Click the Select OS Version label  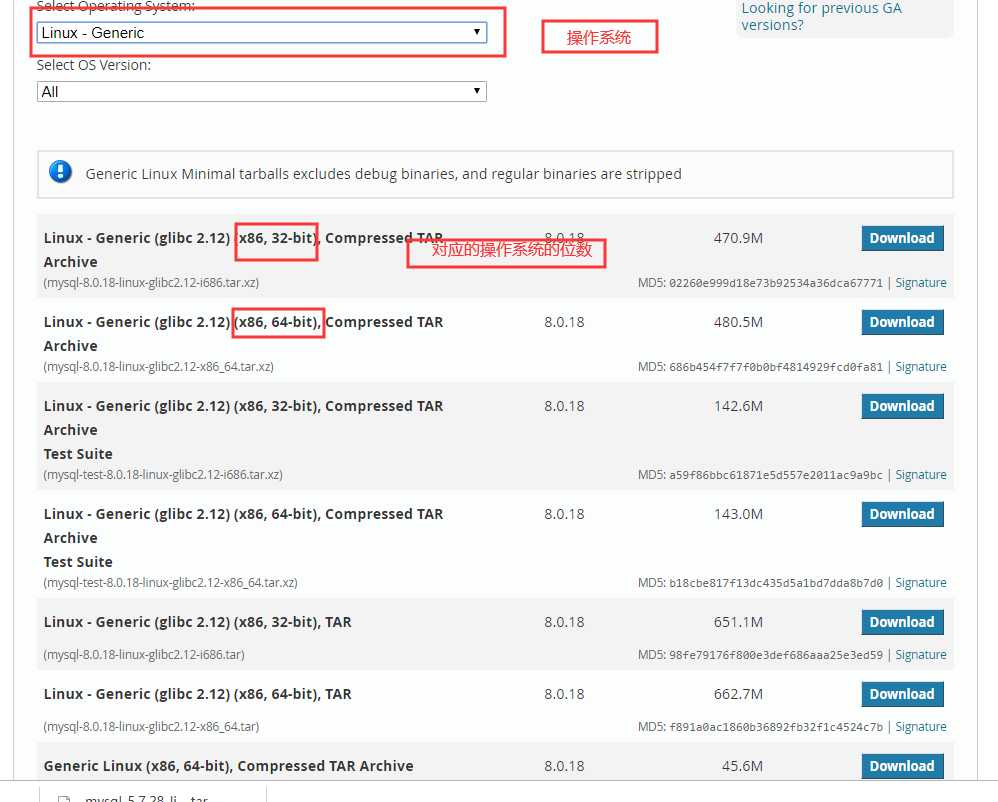(94, 65)
